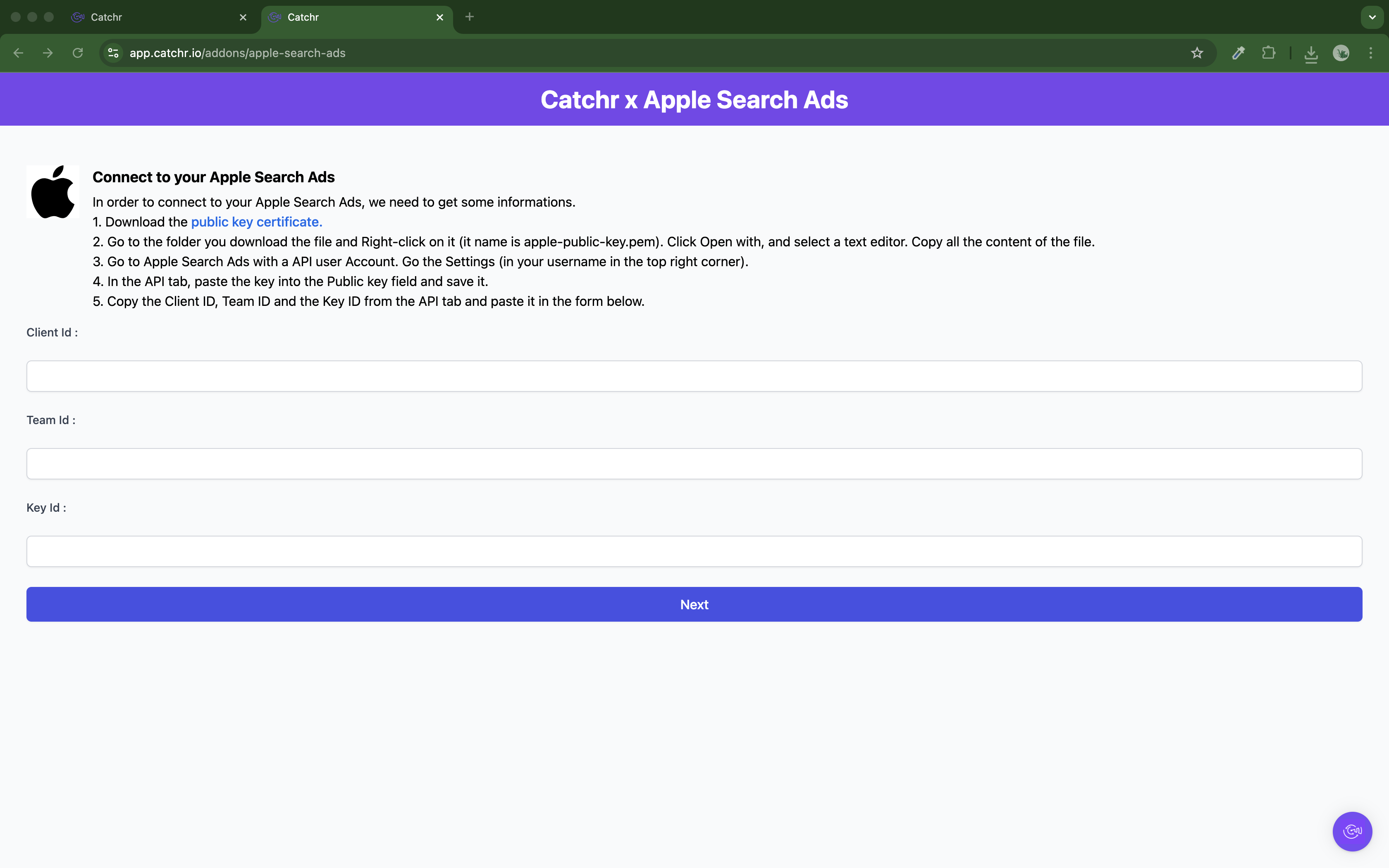Click step 4 'In the API tab' text

291,281
